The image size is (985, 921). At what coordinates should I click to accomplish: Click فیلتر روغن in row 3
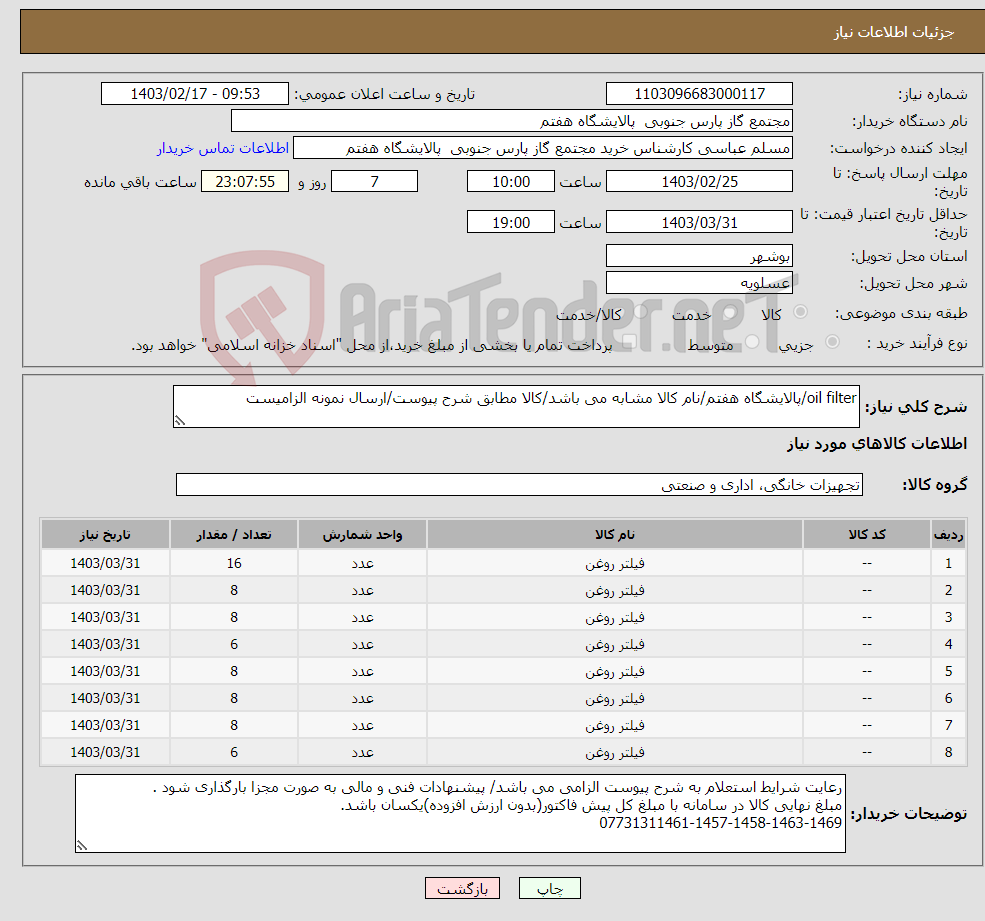(615, 618)
